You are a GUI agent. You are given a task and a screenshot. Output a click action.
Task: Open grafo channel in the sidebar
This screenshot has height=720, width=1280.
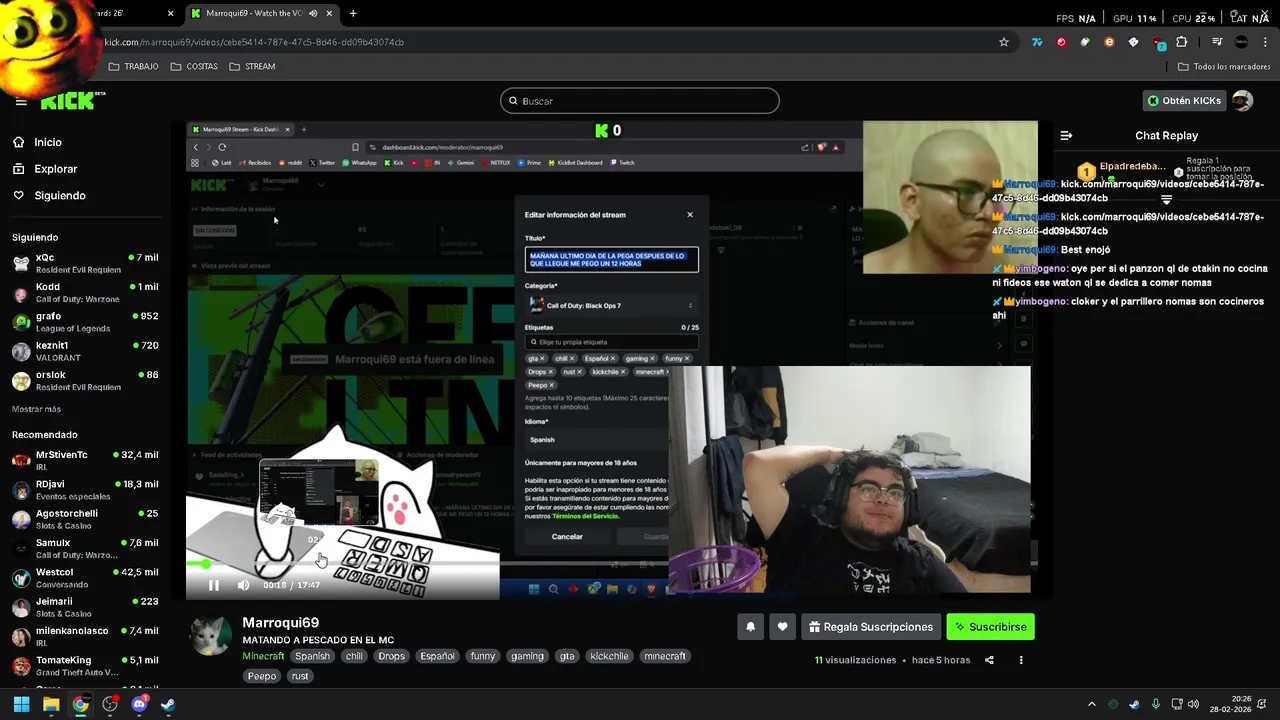[x=85, y=322]
